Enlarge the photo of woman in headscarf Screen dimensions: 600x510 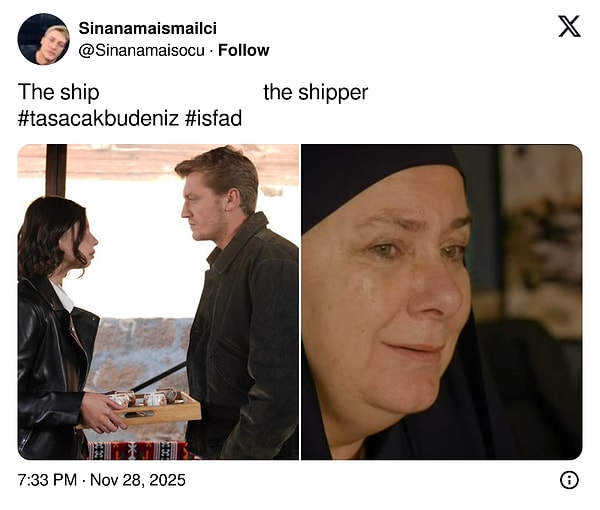pyautogui.click(x=441, y=302)
